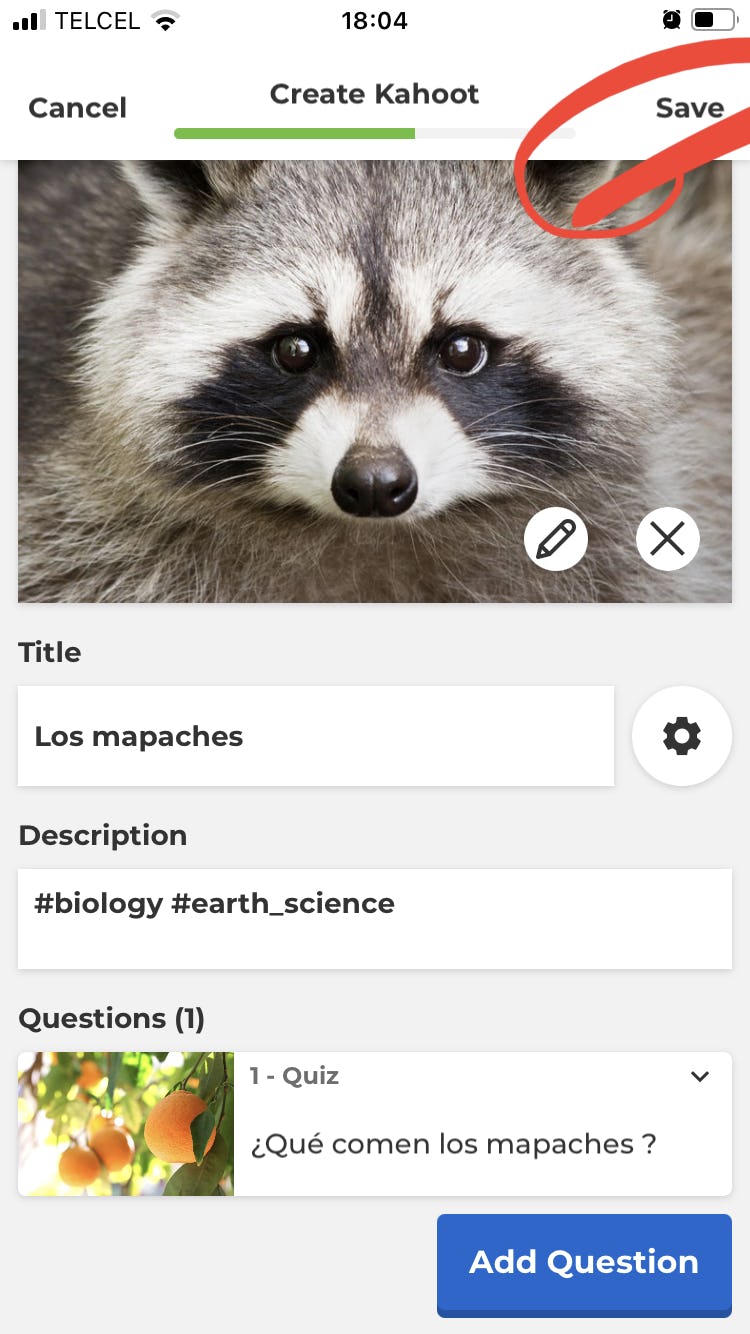
Task: Tap the Wi-Fi icon in status bar
Action: [x=164, y=20]
